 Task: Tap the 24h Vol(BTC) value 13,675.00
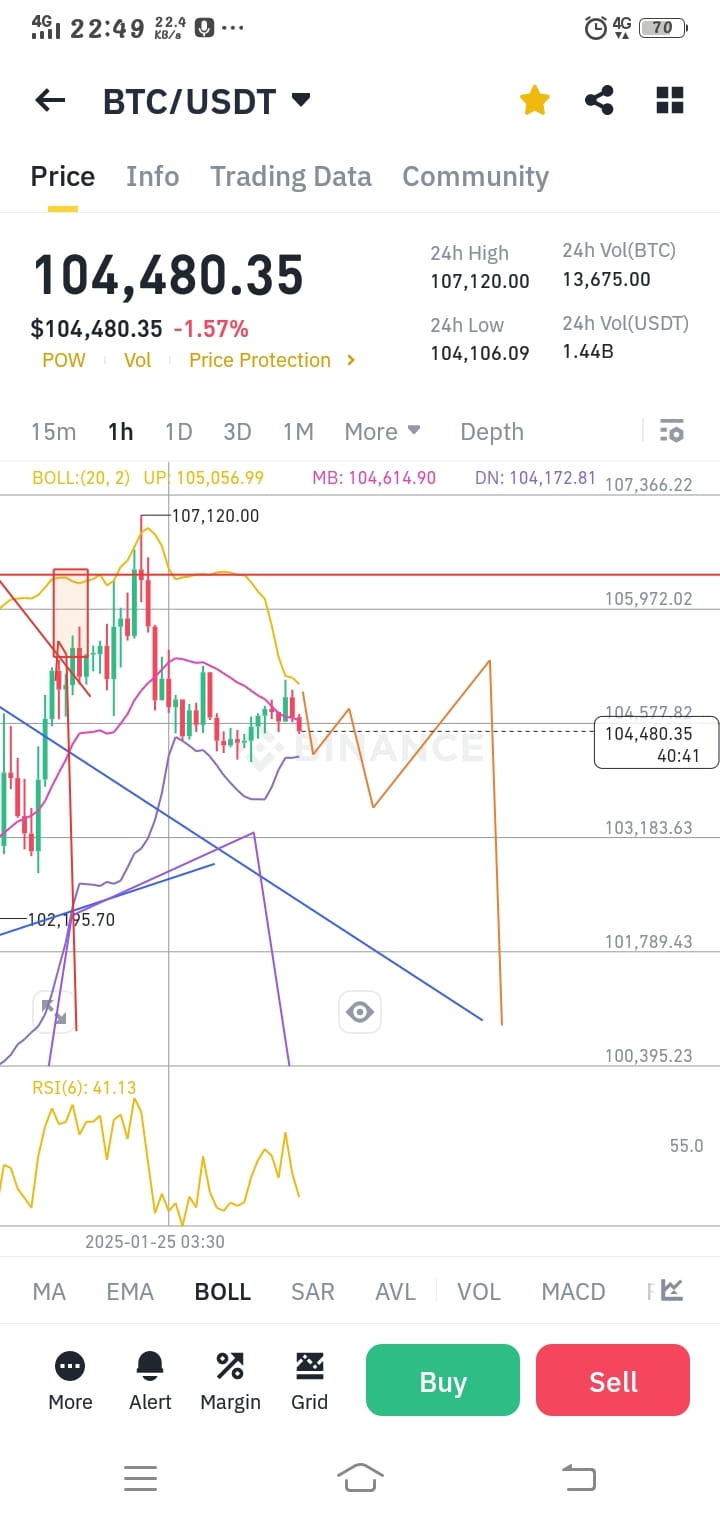(x=606, y=280)
